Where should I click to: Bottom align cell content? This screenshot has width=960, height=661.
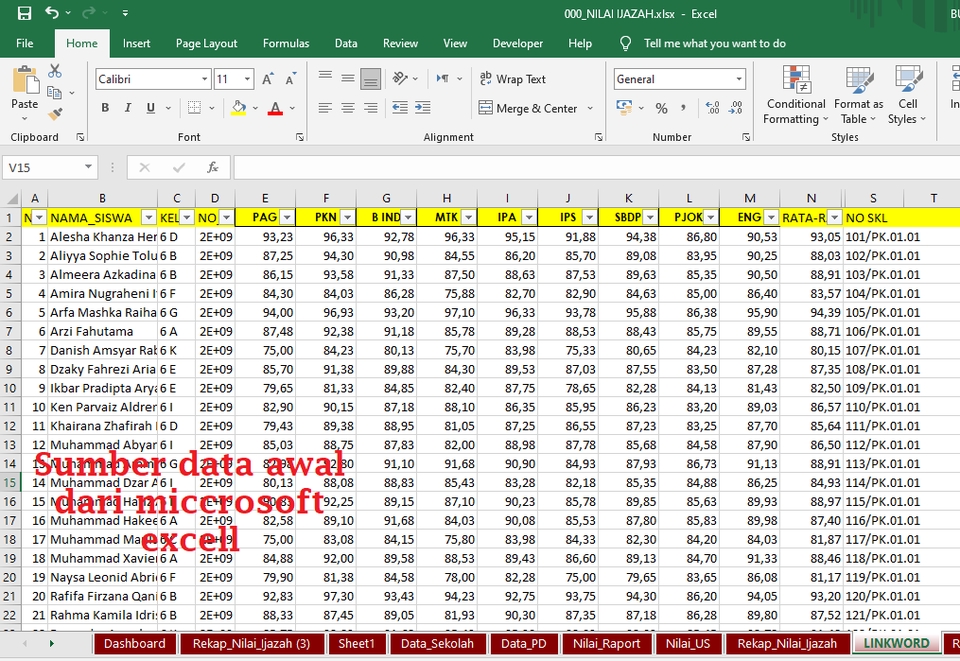click(370, 78)
